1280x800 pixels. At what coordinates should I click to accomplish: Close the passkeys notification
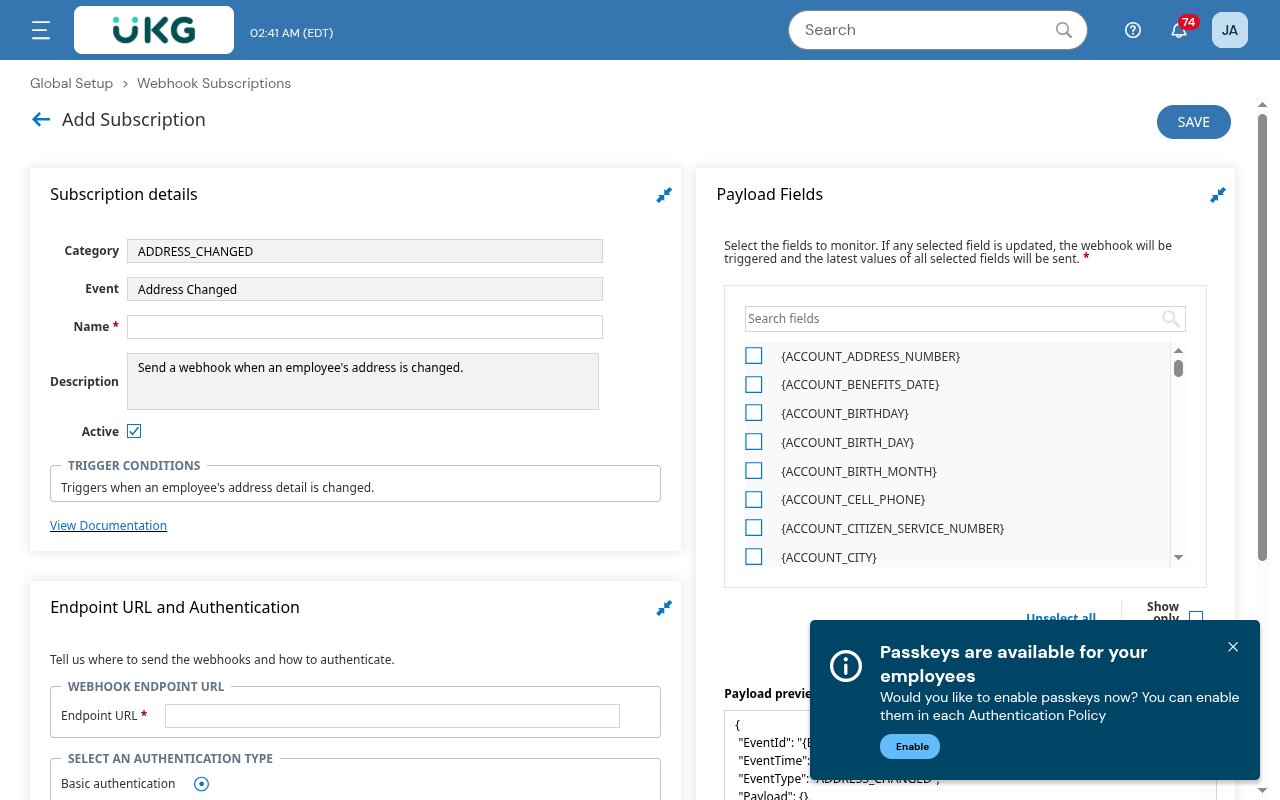pos(1233,647)
